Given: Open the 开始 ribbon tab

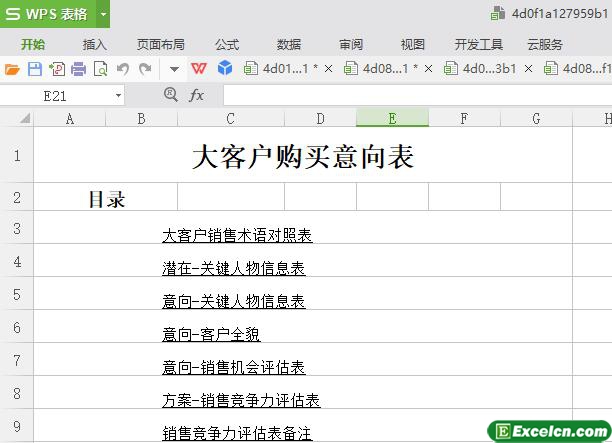Looking at the screenshot, I should click(x=33, y=44).
